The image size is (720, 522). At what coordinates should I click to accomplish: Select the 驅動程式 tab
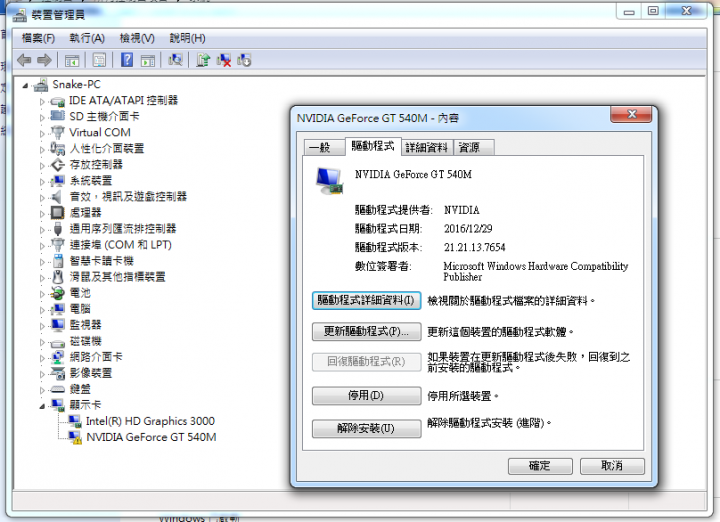point(373,146)
